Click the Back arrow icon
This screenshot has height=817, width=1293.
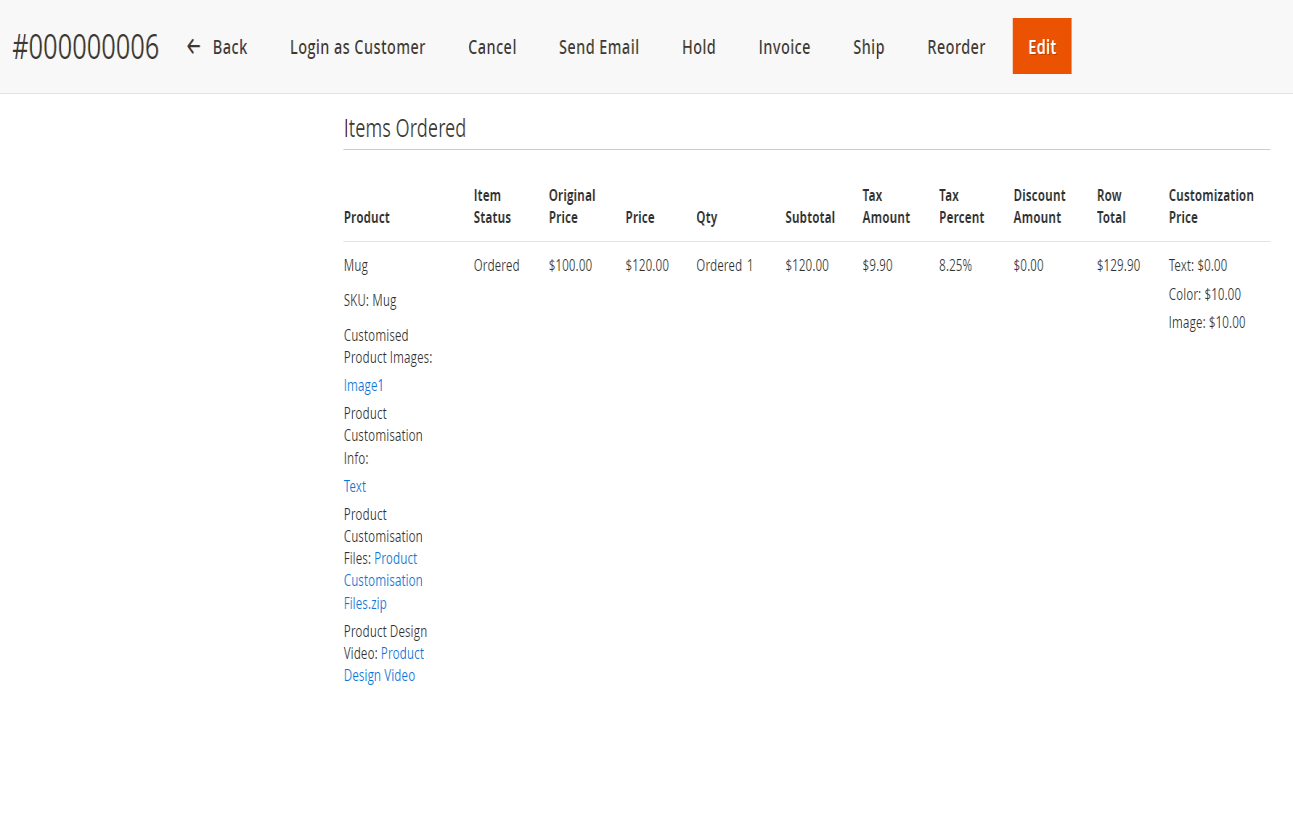(x=194, y=47)
